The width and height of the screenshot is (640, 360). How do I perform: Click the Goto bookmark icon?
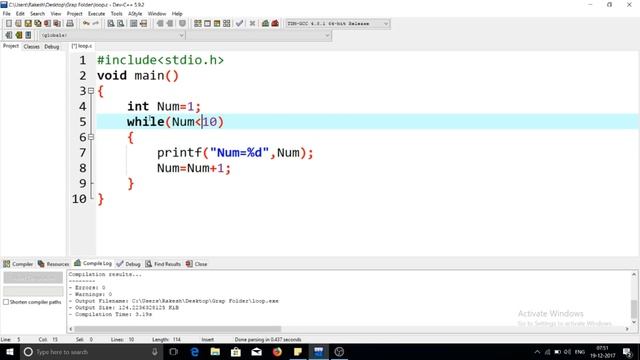coord(28,35)
